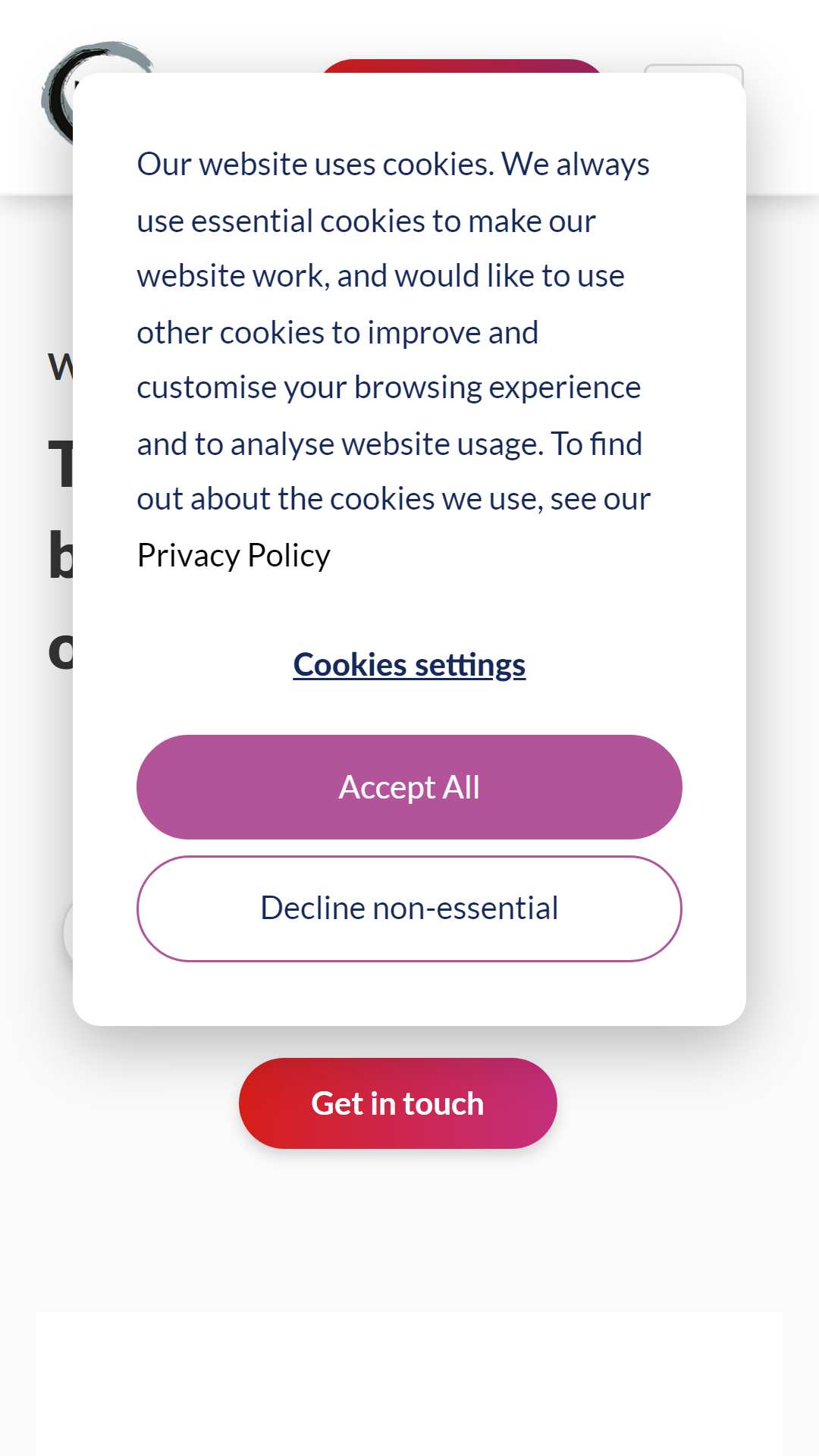The height and width of the screenshot is (1456, 819).
Task: Click the 'analyse website usage' text line
Action: tap(390, 444)
